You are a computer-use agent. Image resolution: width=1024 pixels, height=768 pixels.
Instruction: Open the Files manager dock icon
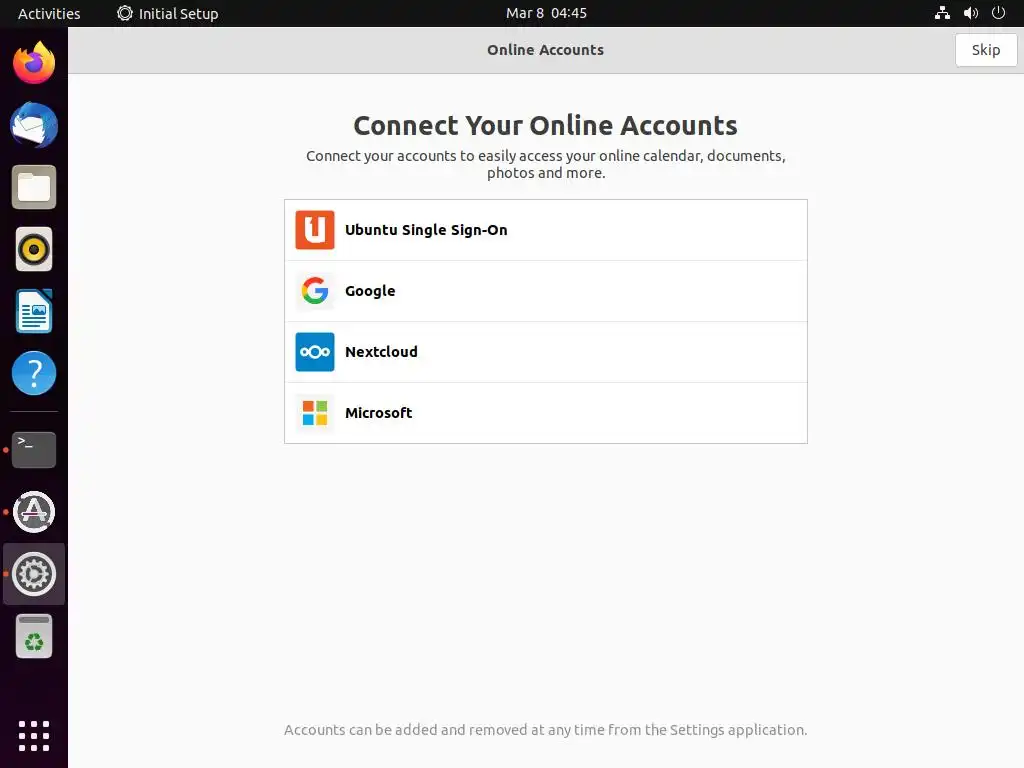[34, 187]
